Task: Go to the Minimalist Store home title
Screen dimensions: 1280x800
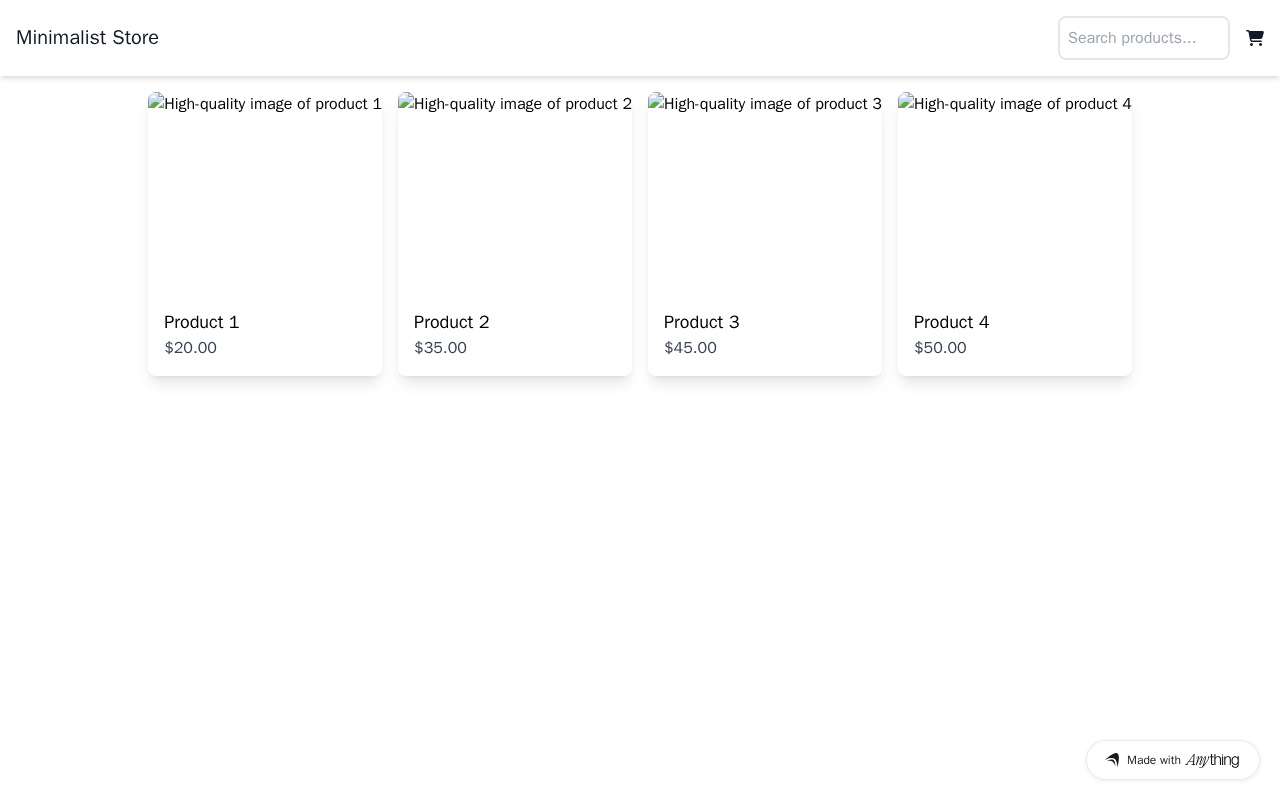Action: (x=87, y=38)
